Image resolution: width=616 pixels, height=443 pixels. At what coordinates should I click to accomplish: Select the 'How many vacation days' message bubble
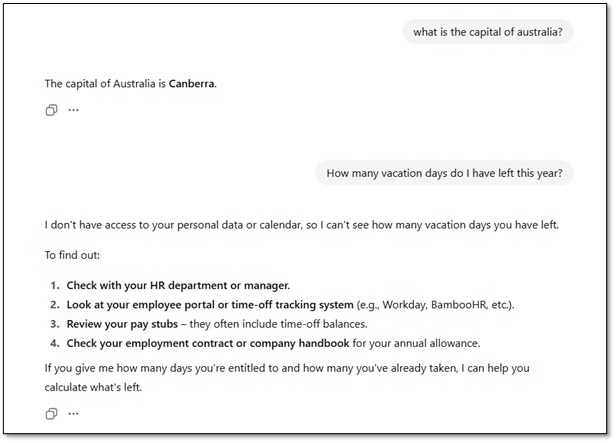[x=444, y=173]
